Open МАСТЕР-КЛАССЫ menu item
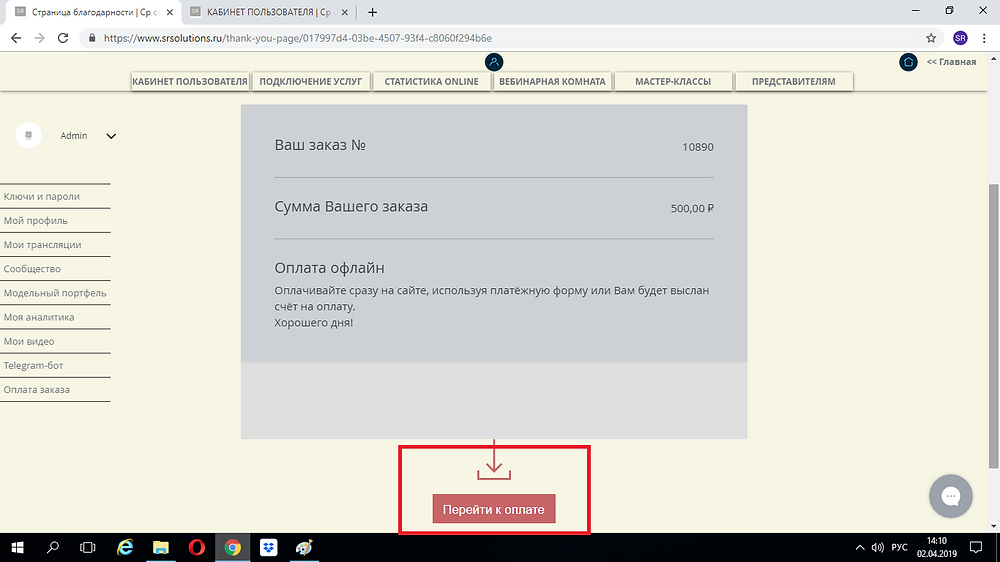 (x=673, y=81)
